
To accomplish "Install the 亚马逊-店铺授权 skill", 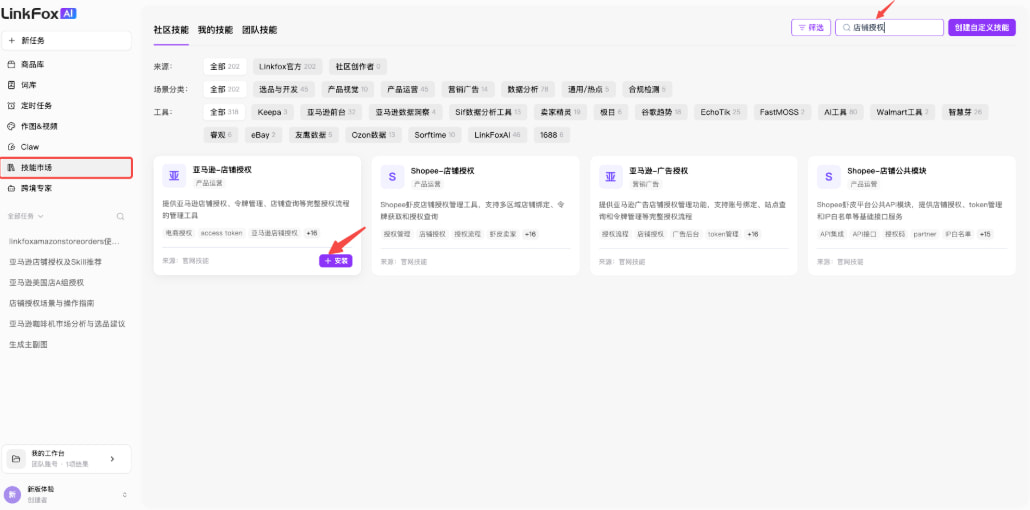I will [336, 261].
